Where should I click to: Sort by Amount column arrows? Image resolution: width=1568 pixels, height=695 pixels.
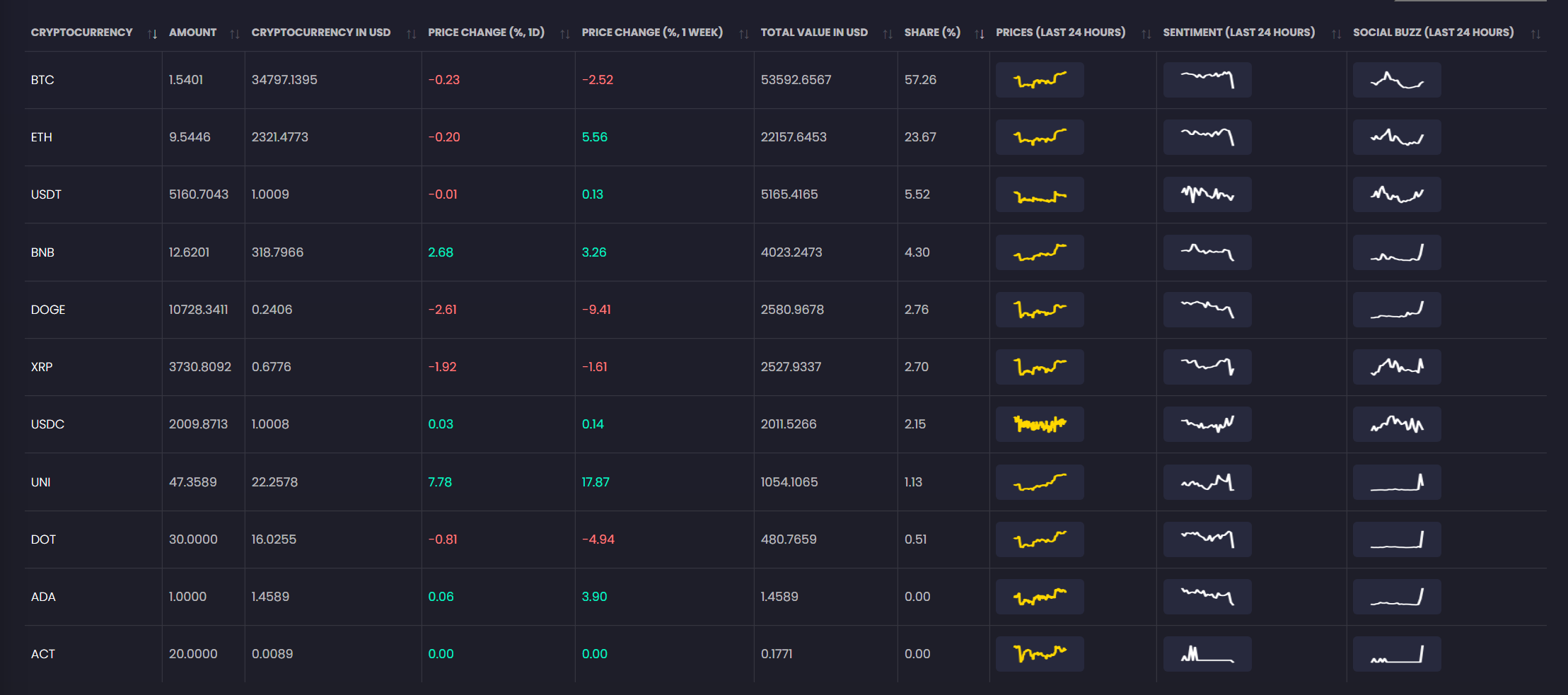coord(235,34)
